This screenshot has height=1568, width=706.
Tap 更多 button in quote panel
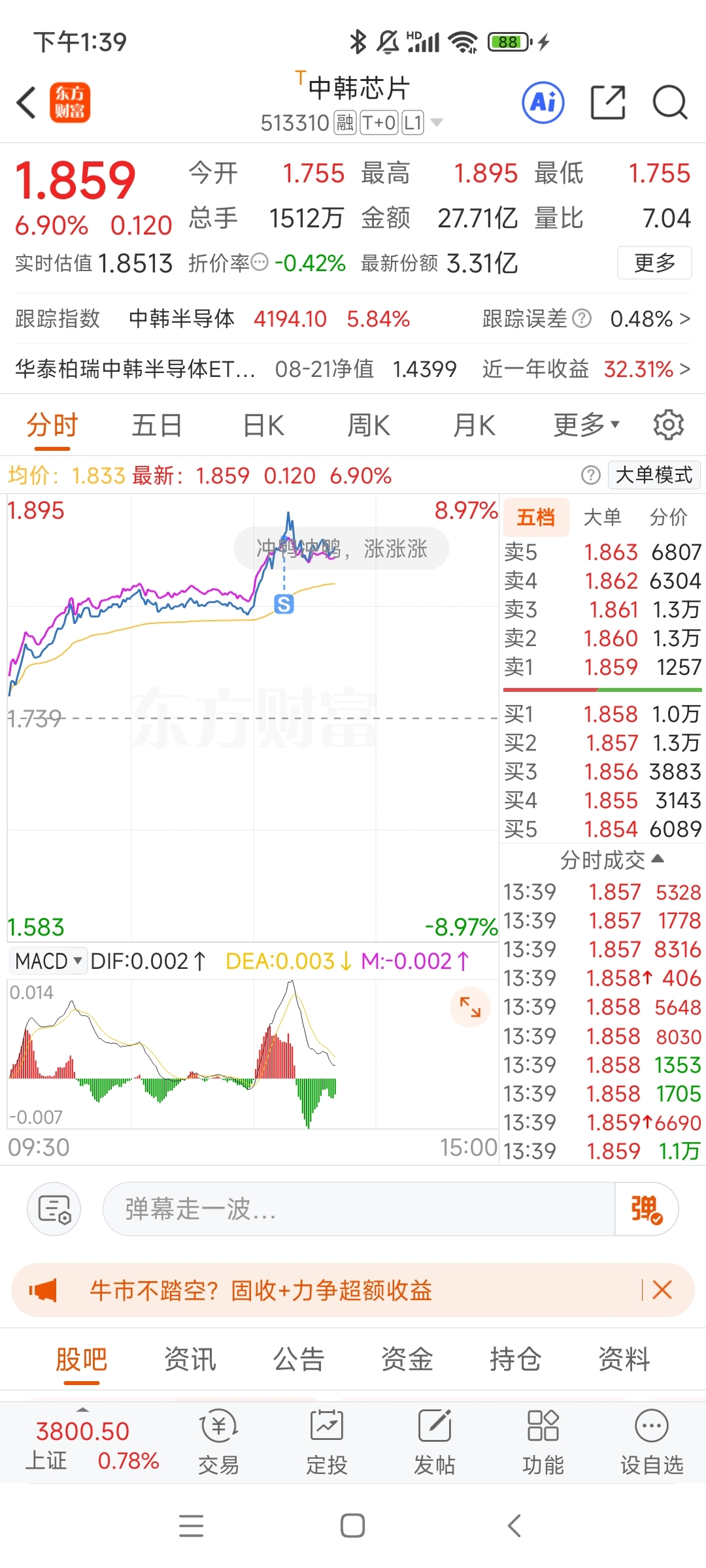(x=654, y=263)
